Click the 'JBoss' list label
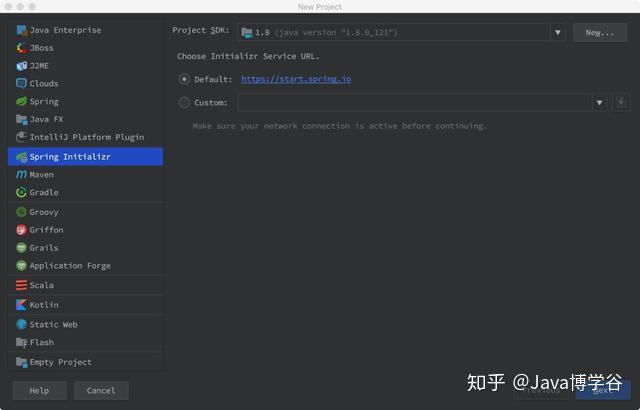Viewport: 640px width, 410px height. click(x=41, y=48)
